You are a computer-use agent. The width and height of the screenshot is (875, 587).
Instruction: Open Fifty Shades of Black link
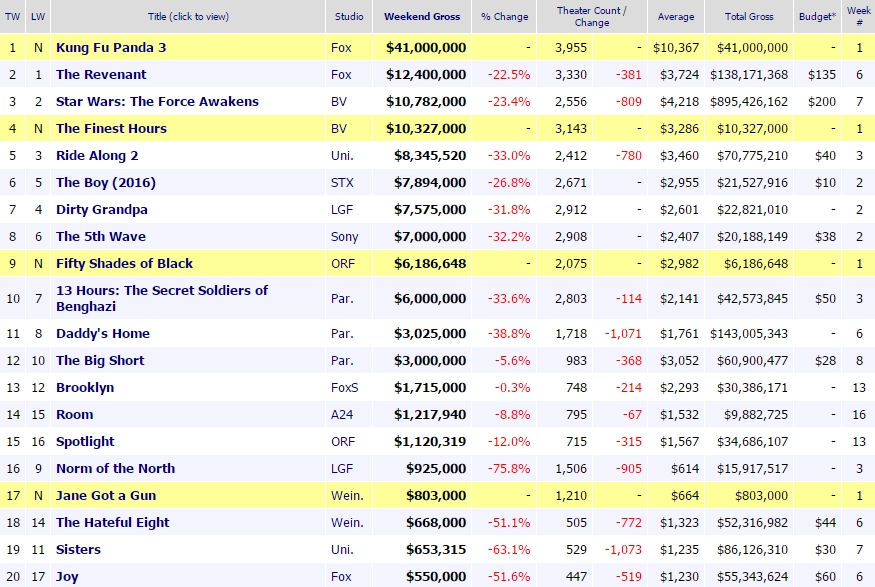pos(124,263)
